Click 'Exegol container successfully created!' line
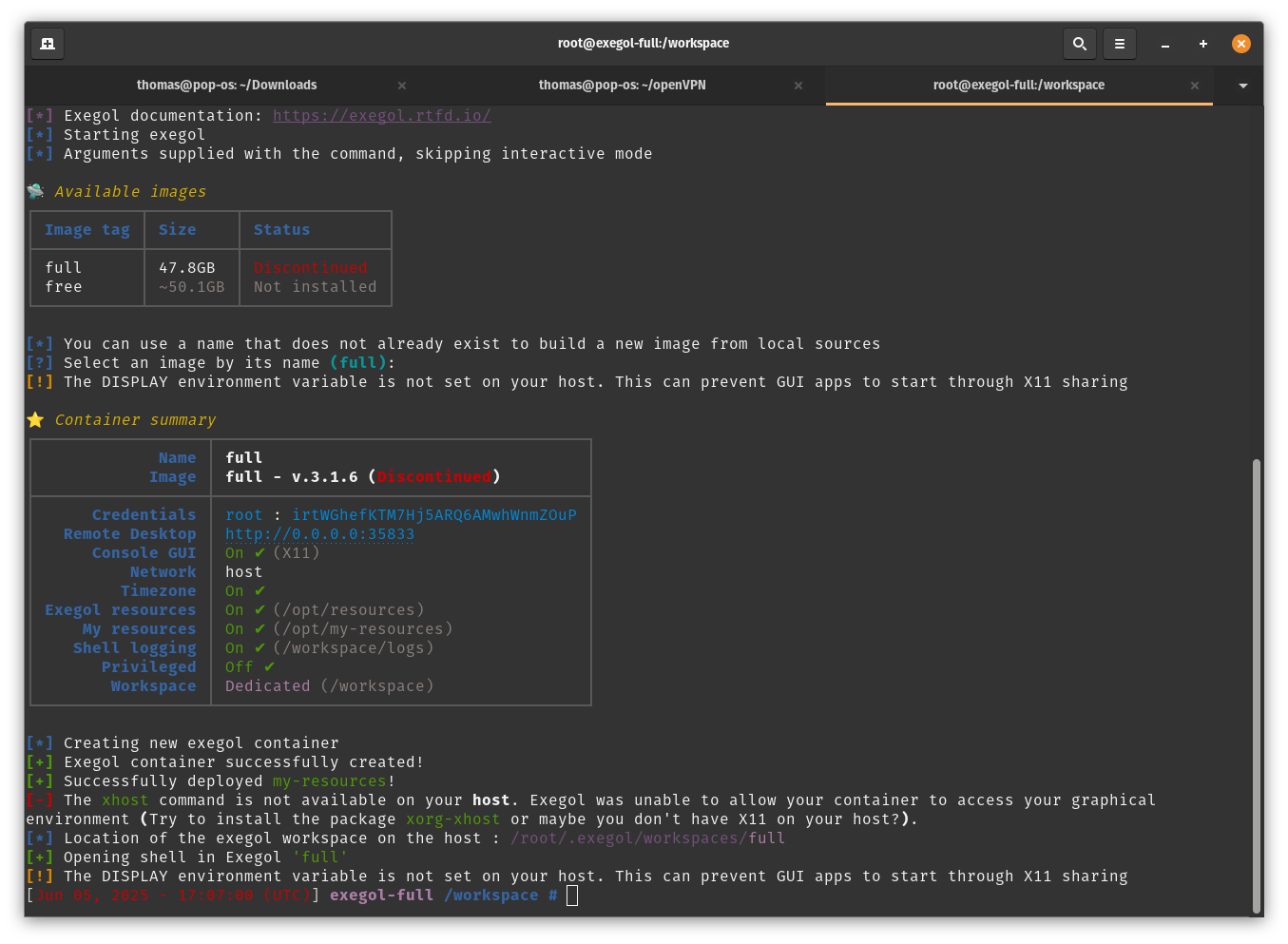1288x944 pixels. pyautogui.click(x=244, y=762)
